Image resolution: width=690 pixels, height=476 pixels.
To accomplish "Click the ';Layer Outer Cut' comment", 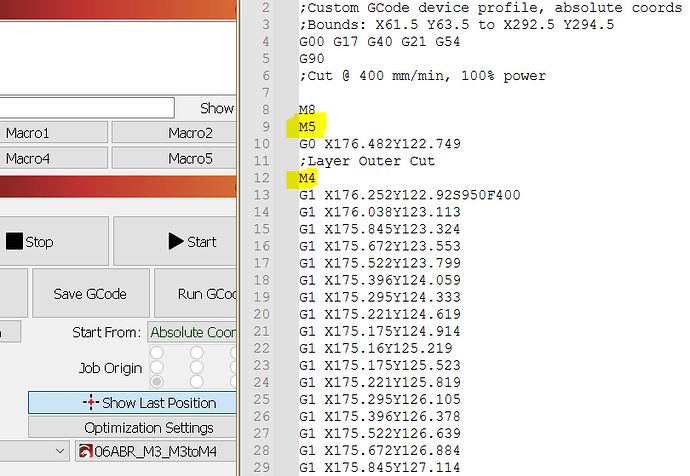I will coord(367,161).
